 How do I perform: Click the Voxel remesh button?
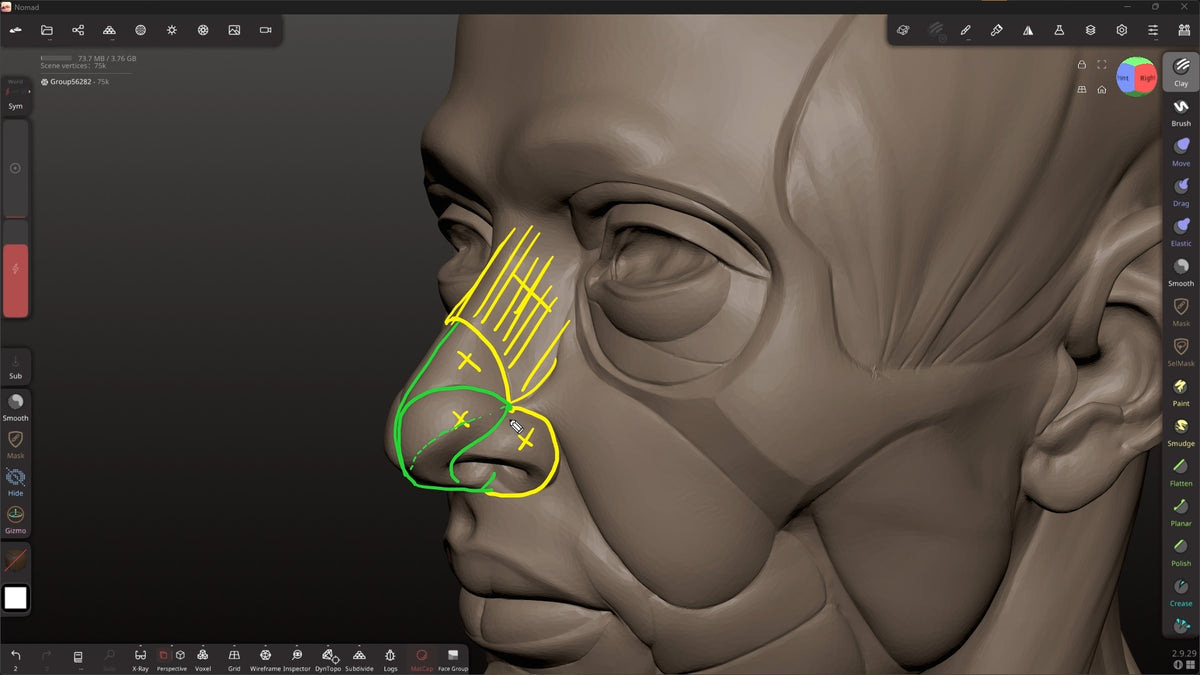(203, 658)
